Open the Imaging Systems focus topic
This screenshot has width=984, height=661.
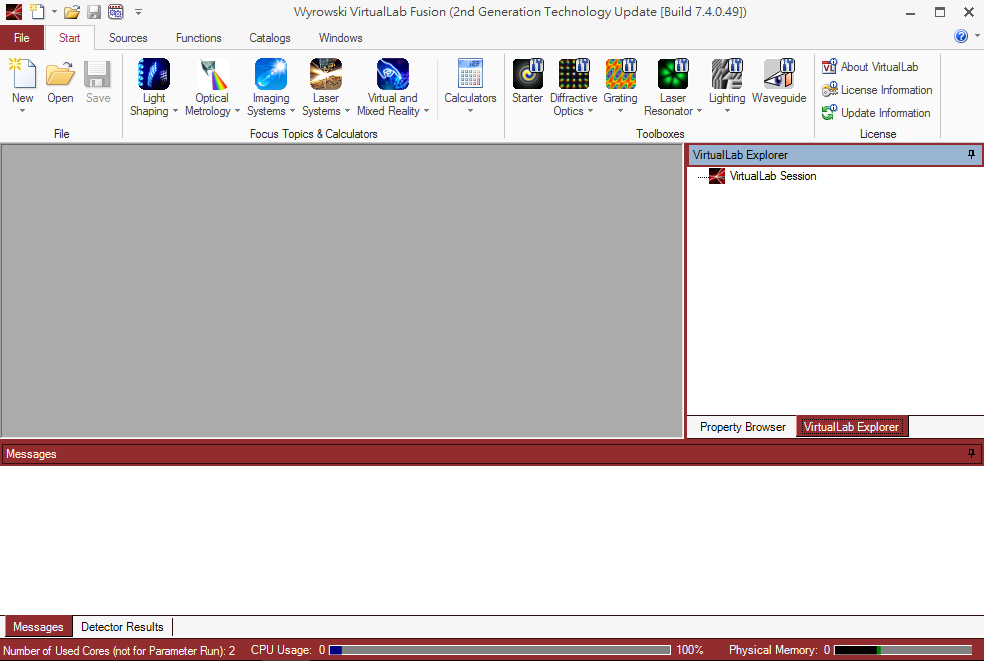271,74
